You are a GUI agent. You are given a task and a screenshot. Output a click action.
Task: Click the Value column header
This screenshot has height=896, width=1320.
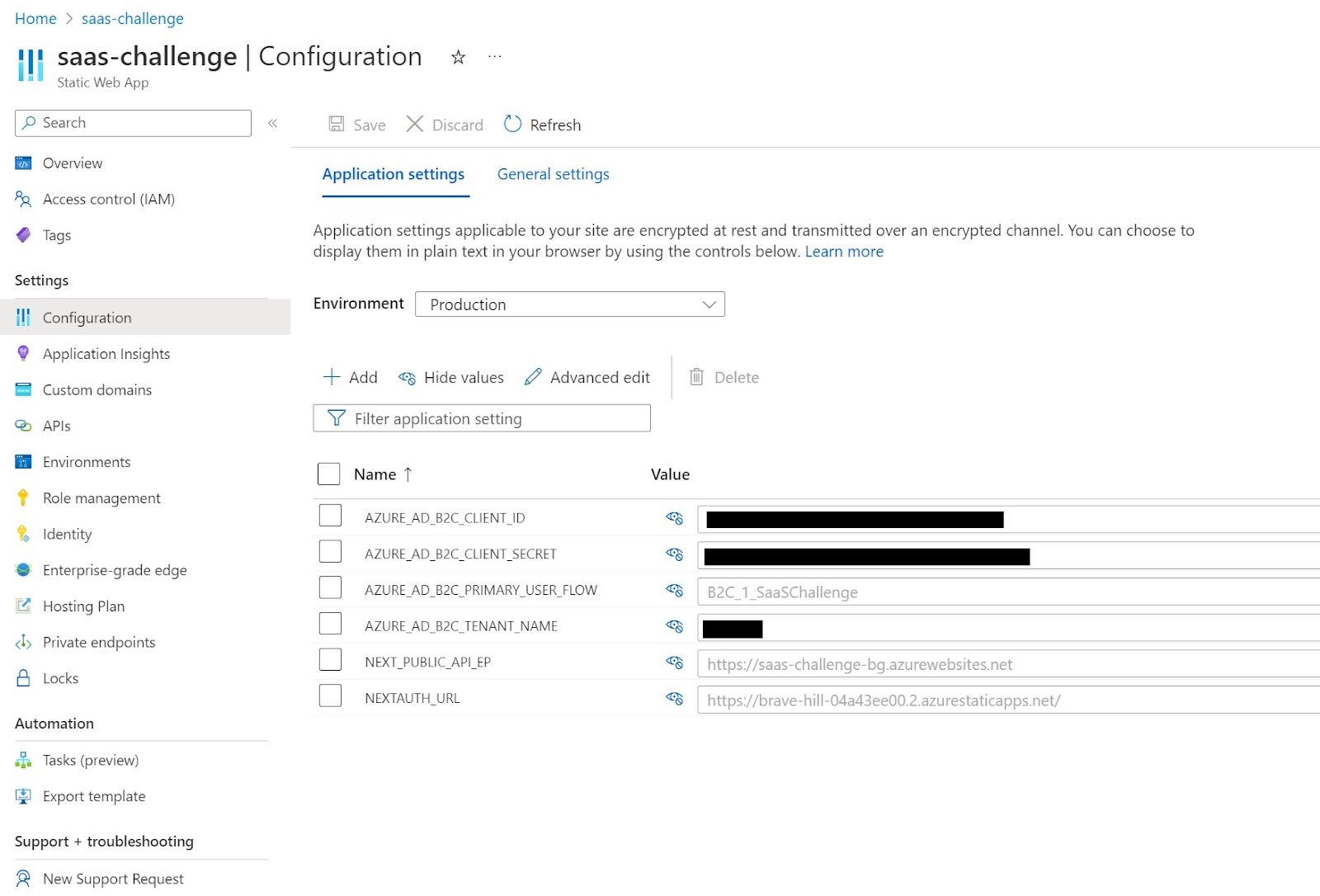[670, 474]
